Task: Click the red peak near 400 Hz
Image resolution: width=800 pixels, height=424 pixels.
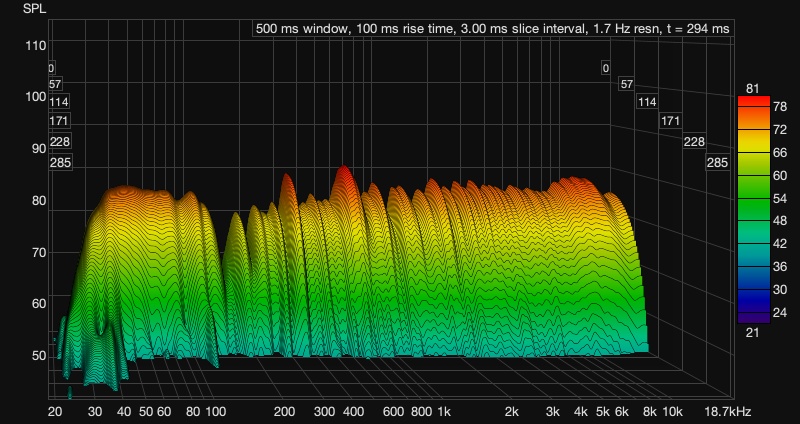Action: point(345,171)
